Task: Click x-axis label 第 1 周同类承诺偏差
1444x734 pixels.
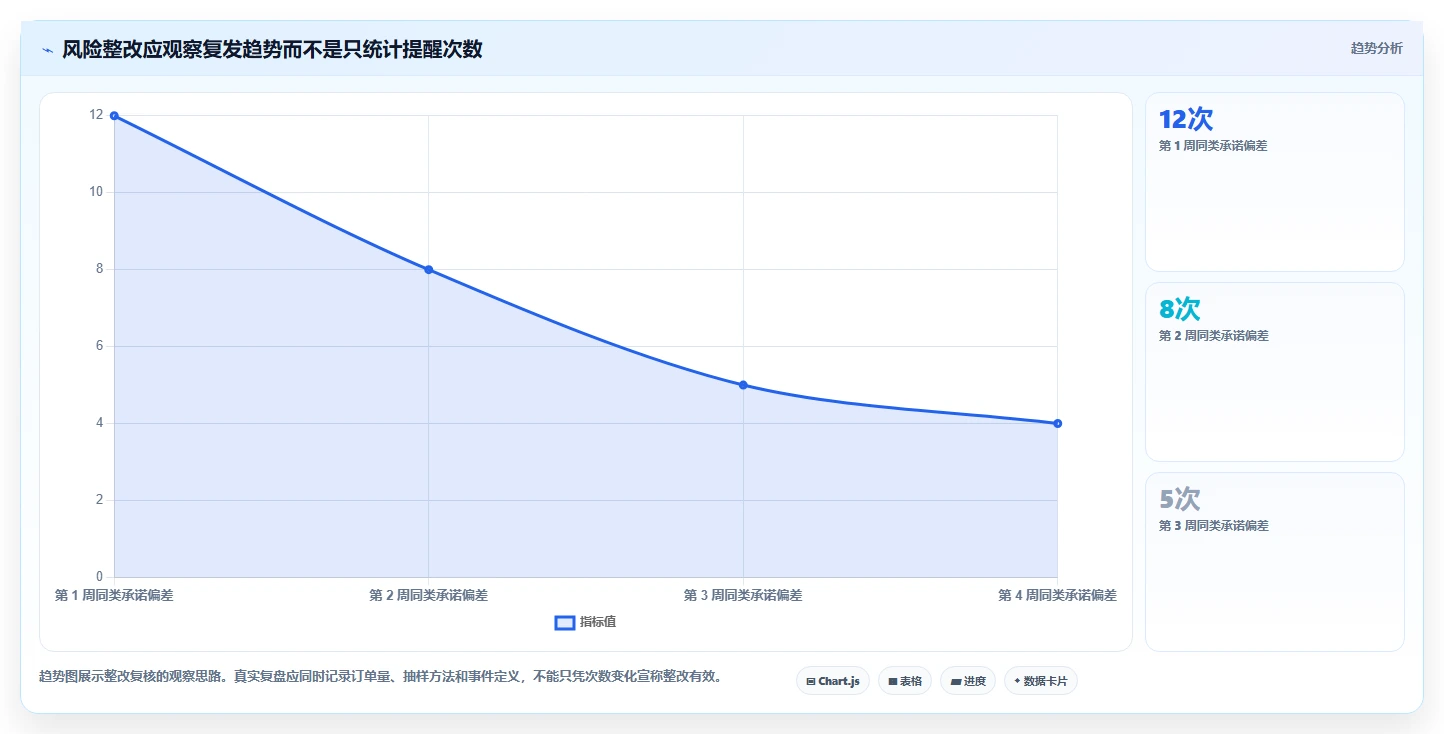Action: [114, 595]
